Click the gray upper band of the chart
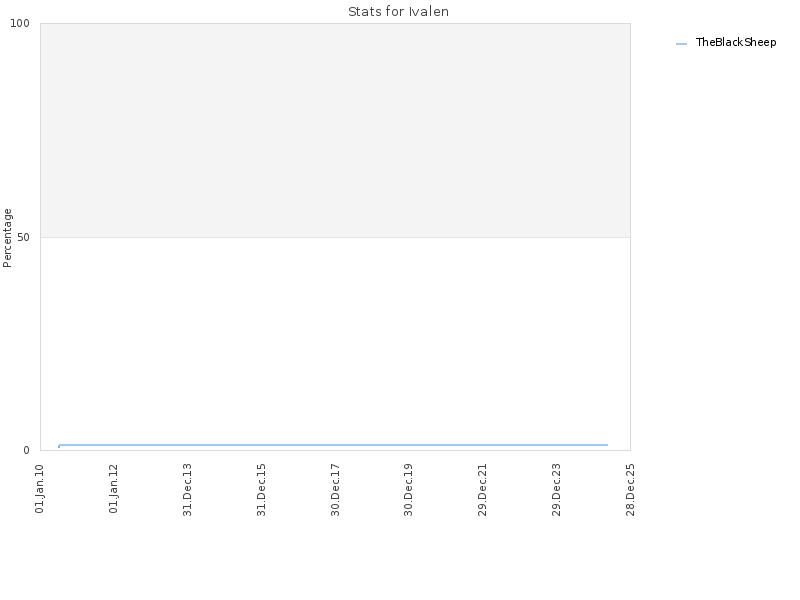The width and height of the screenshot is (800, 600). pyautogui.click(x=335, y=130)
